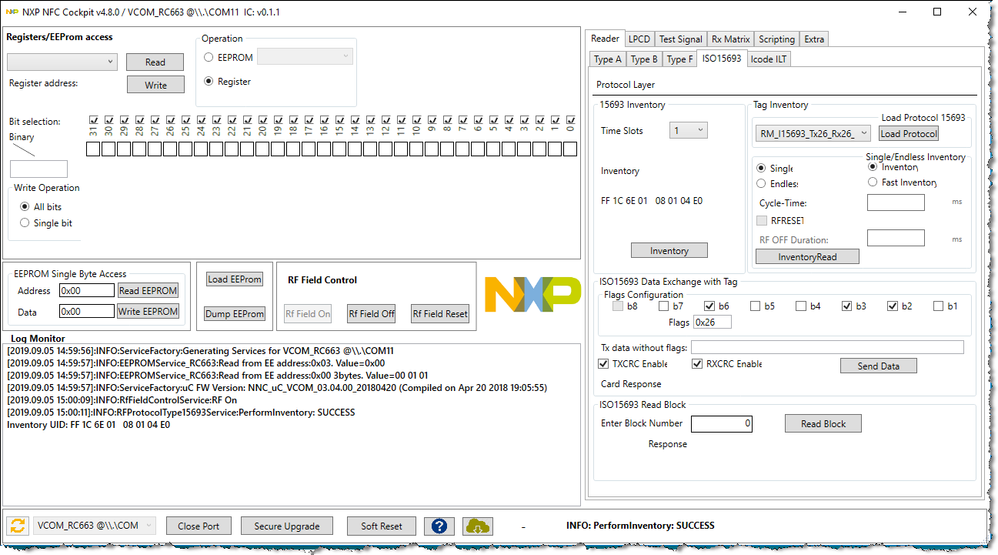Run the Inventory button
Screen dimensions: 998x555
coord(669,251)
